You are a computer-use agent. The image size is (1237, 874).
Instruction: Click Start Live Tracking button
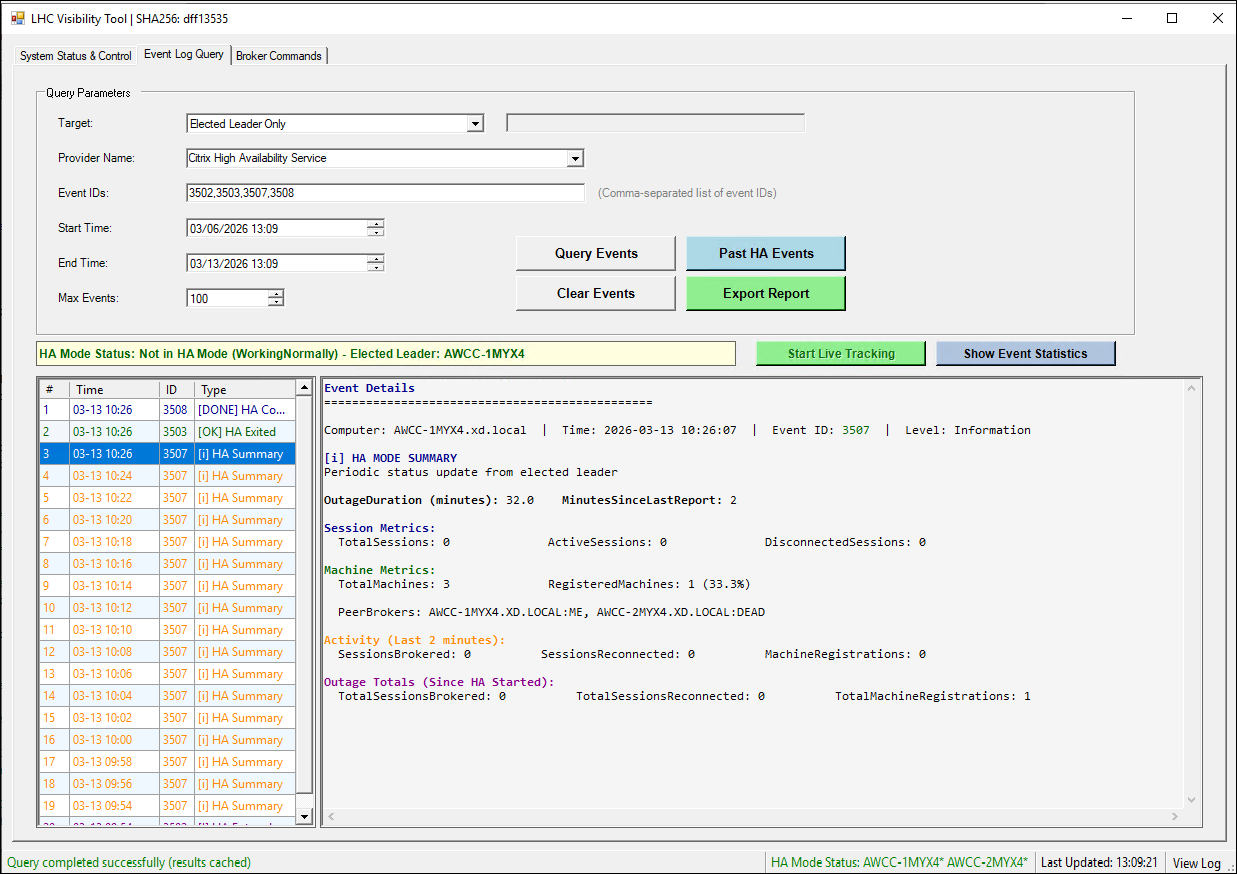coord(841,353)
